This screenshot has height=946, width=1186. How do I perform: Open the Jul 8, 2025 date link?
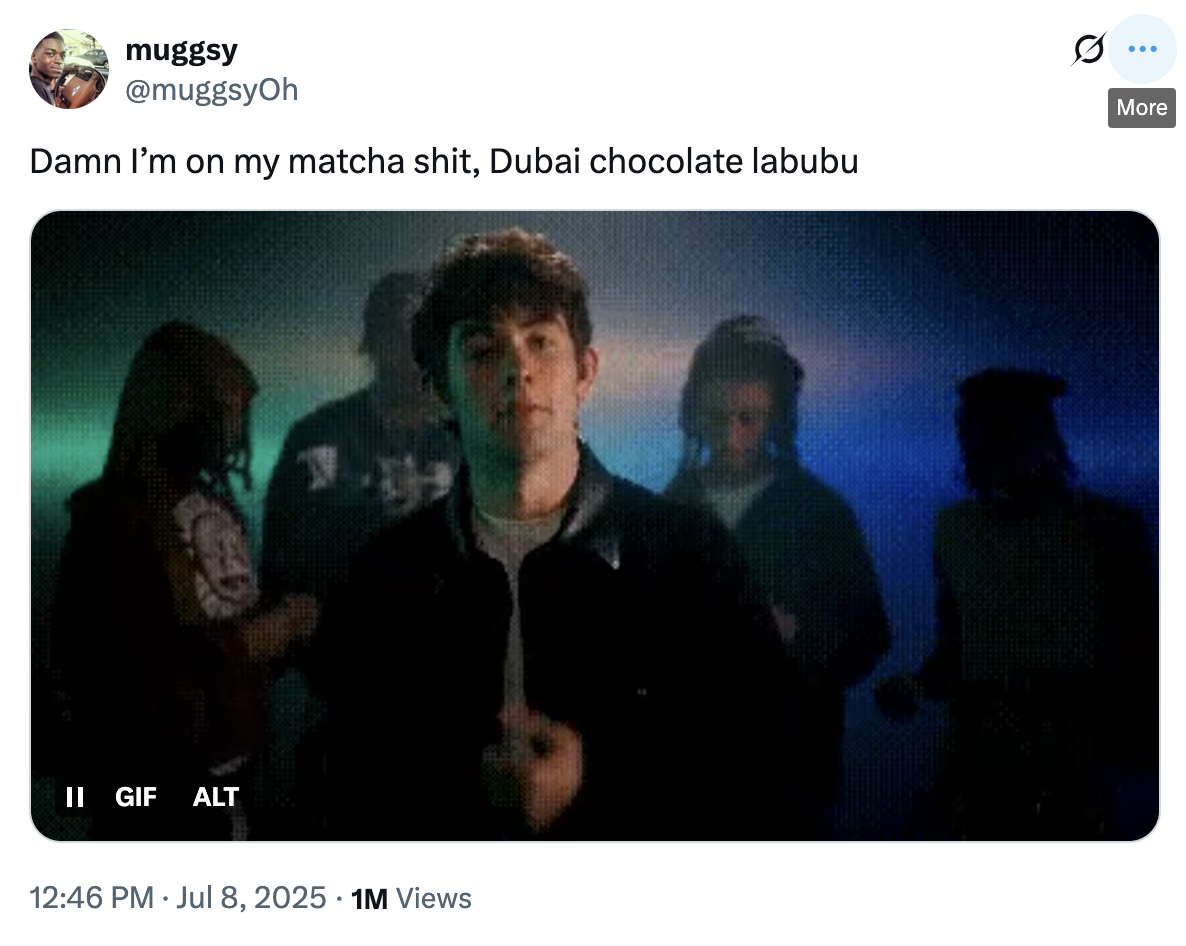point(251,898)
